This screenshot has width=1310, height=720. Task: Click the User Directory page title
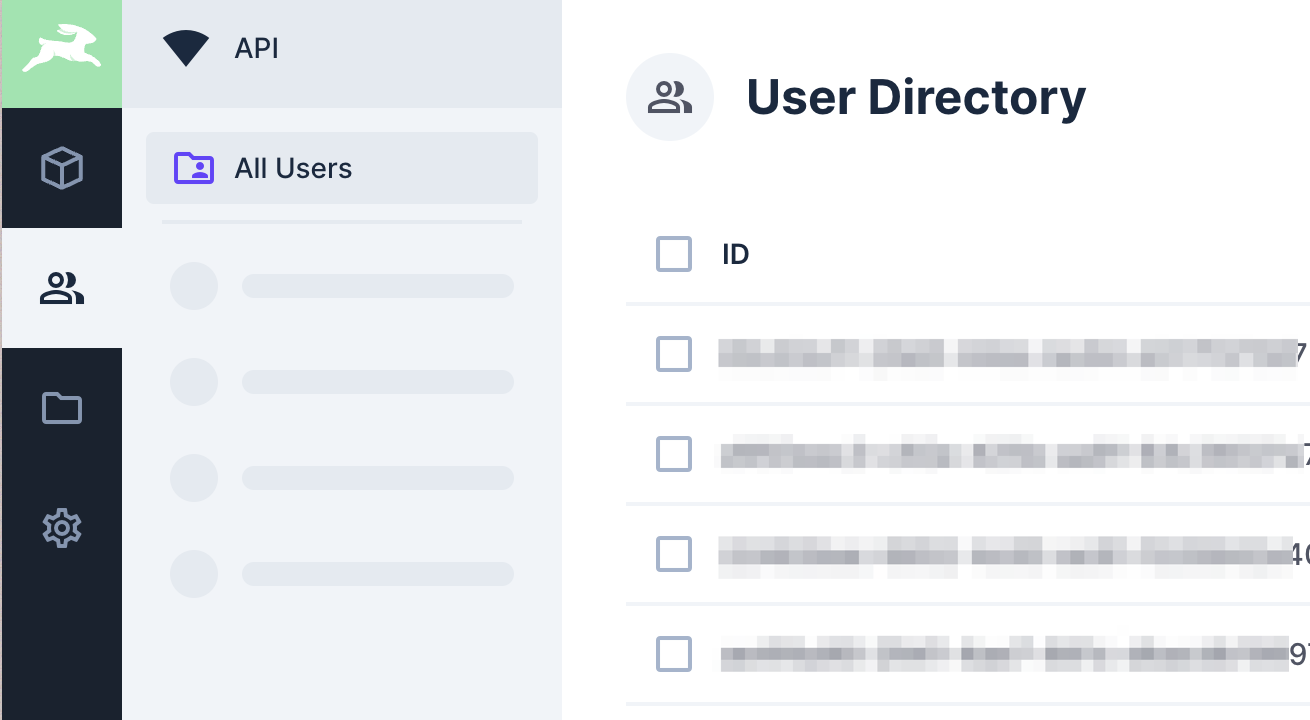[x=916, y=96]
